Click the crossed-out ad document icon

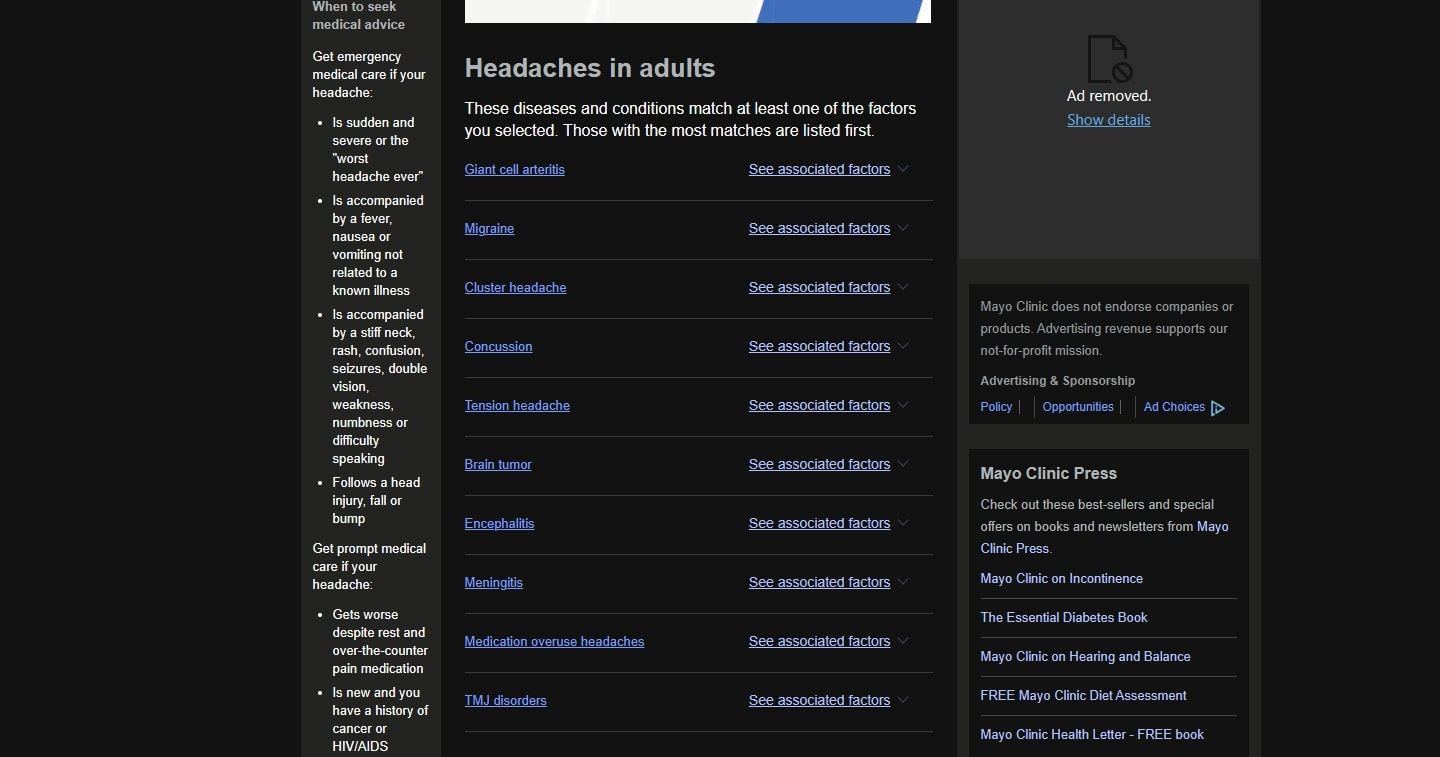[1108, 57]
